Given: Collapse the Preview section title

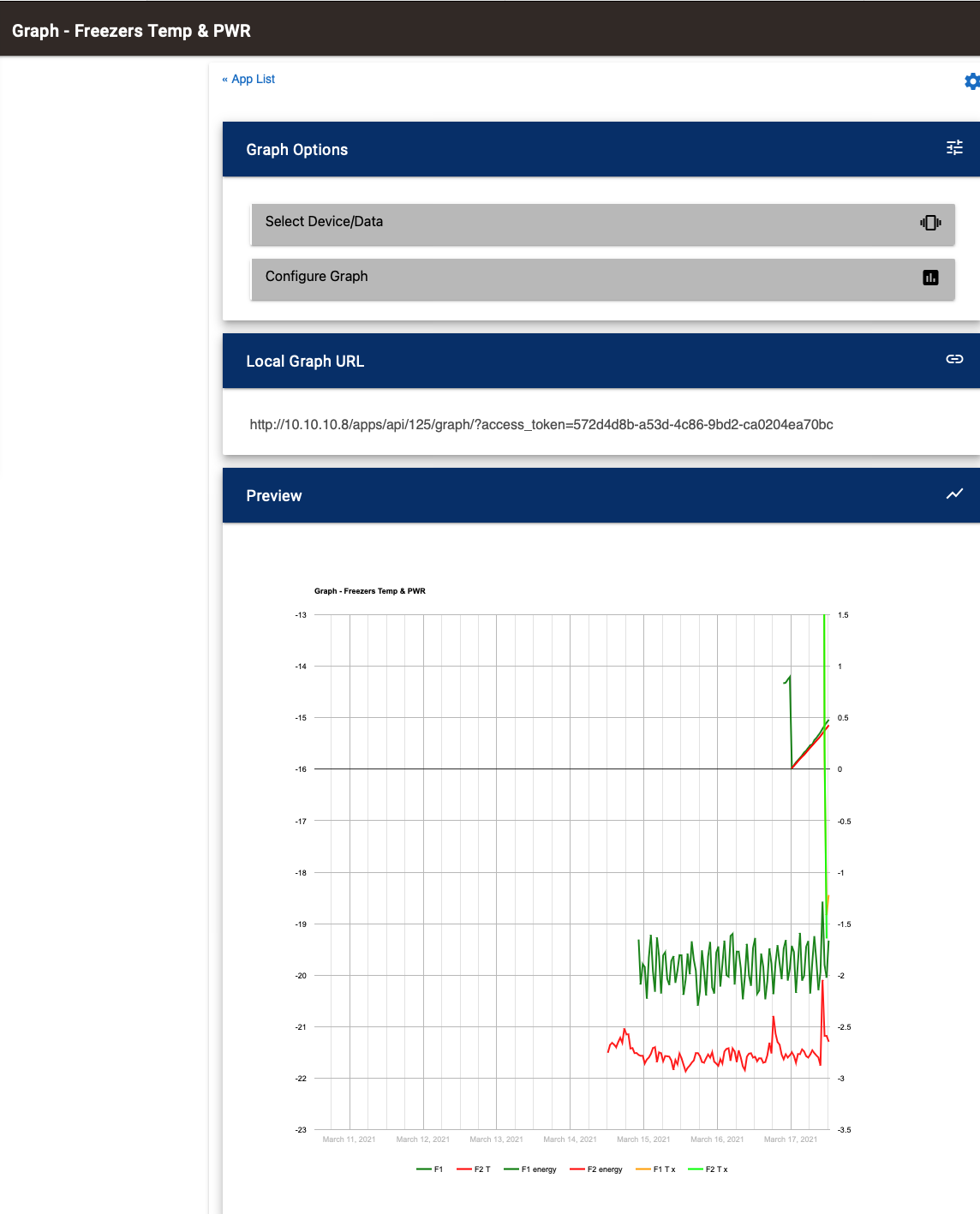Looking at the screenshot, I should (x=273, y=496).
